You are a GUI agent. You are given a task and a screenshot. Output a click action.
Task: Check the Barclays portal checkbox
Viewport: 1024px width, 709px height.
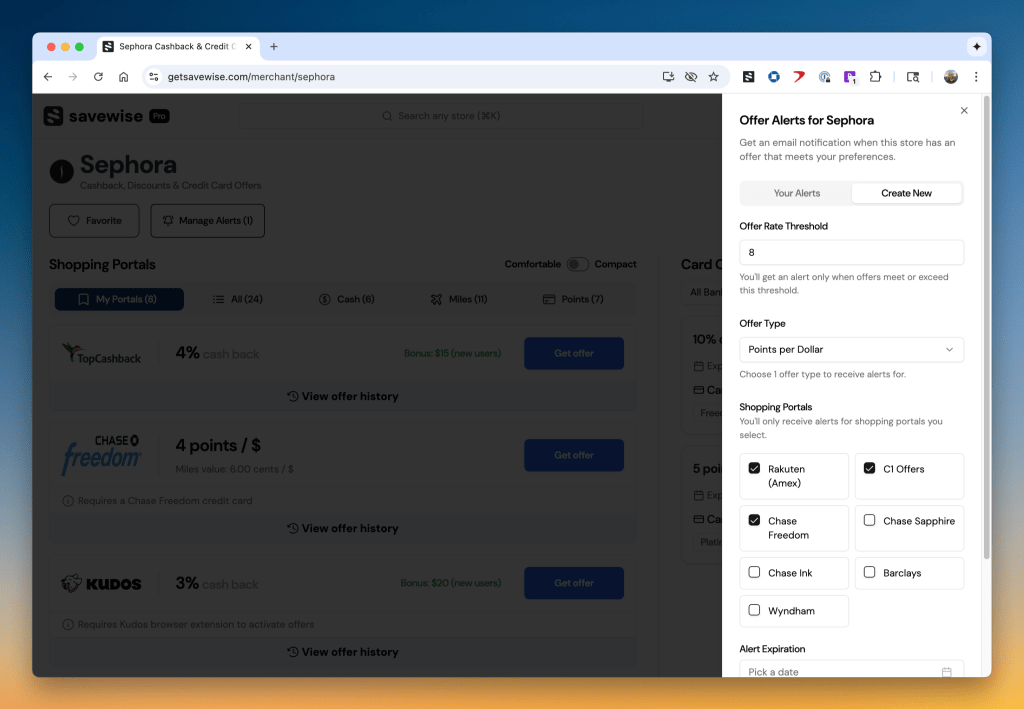click(x=870, y=573)
